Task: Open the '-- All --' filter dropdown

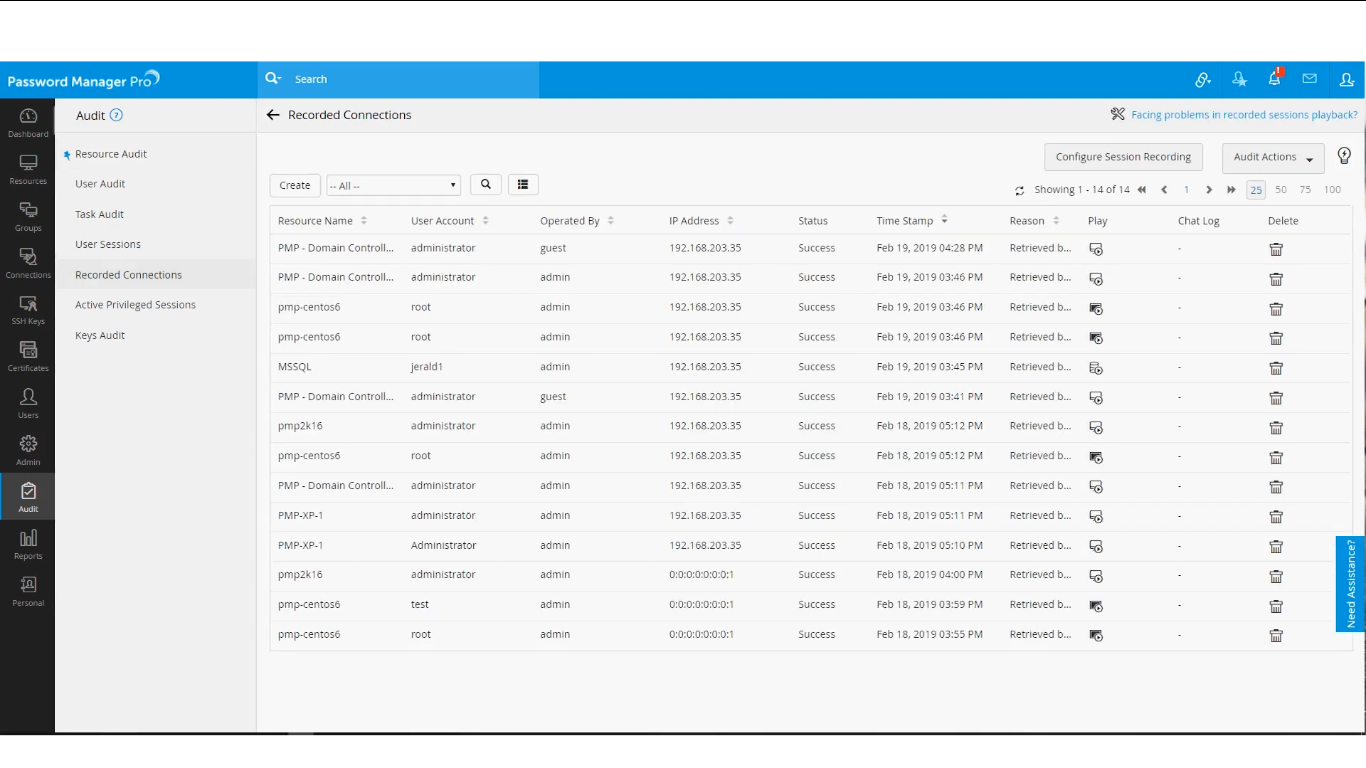Action: click(393, 186)
